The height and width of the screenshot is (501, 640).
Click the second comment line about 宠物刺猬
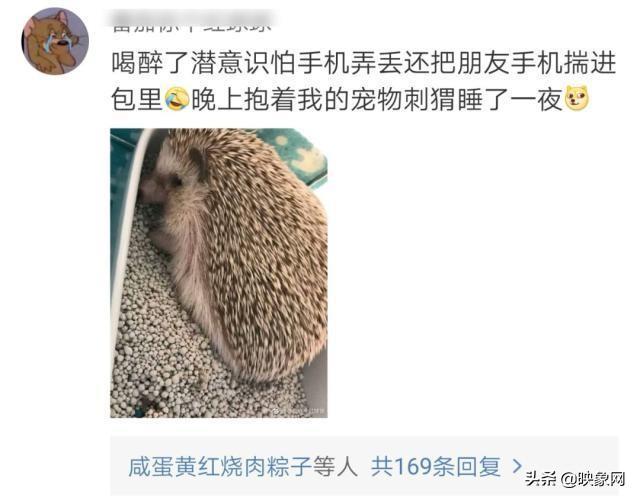350,99
